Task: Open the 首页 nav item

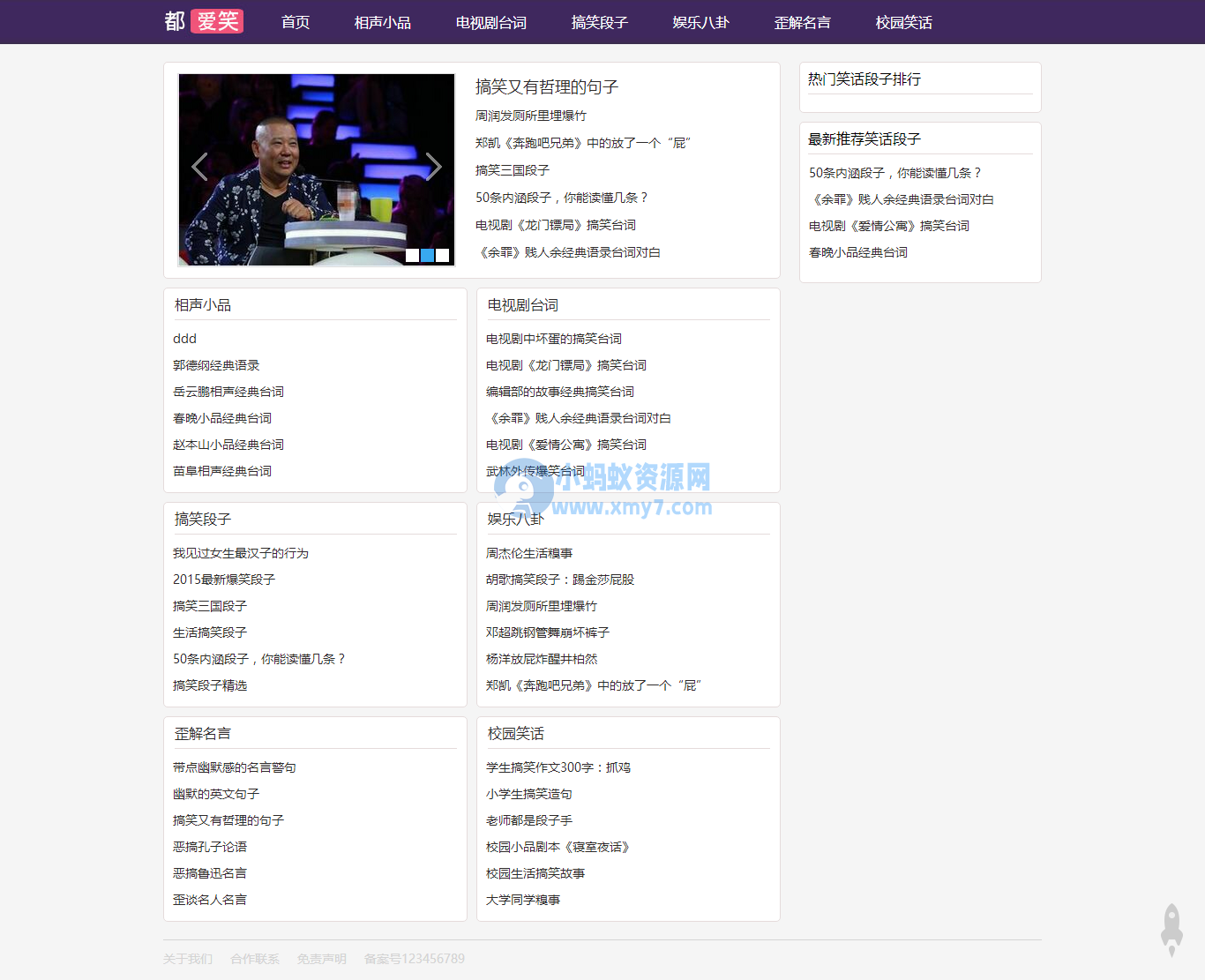Action: (296, 22)
